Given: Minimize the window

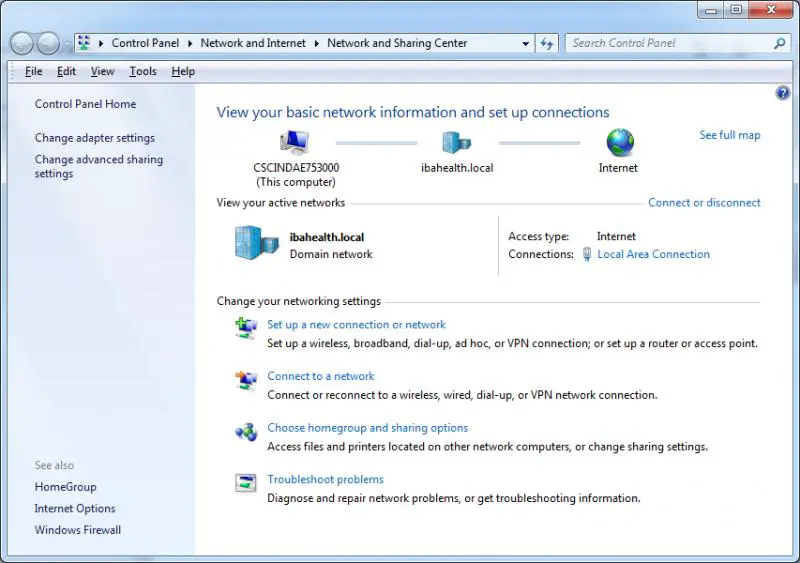Looking at the screenshot, I should pos(711,9).
